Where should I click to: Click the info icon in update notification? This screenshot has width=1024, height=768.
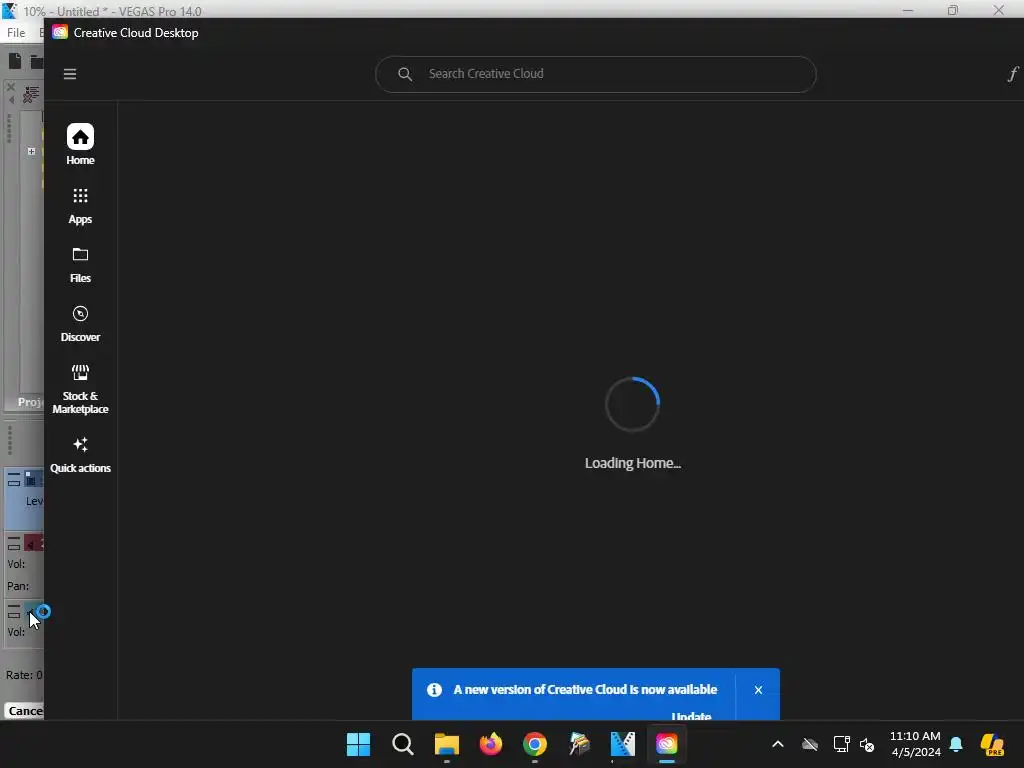tap(434, 690)
